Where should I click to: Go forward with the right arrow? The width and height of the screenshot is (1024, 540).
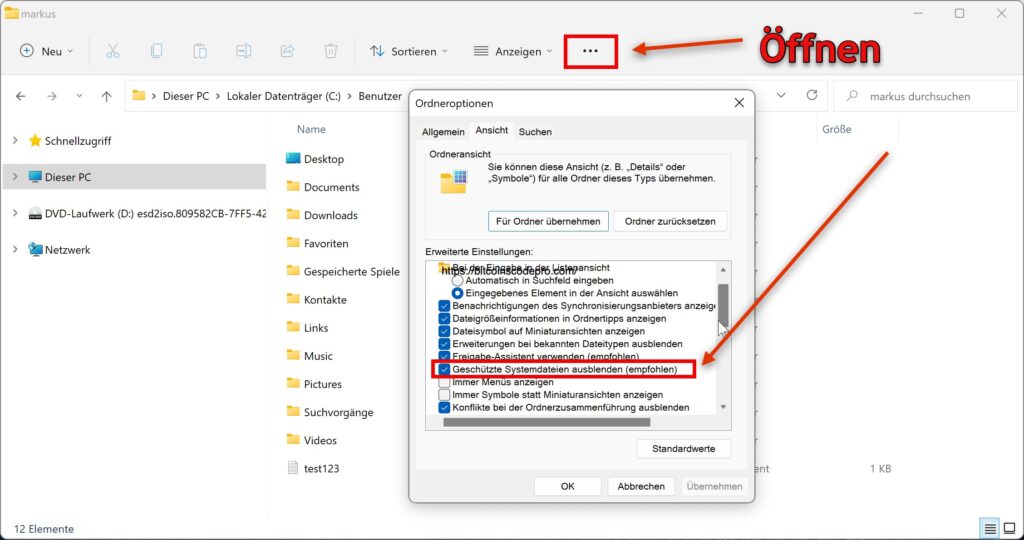point(52,96)
